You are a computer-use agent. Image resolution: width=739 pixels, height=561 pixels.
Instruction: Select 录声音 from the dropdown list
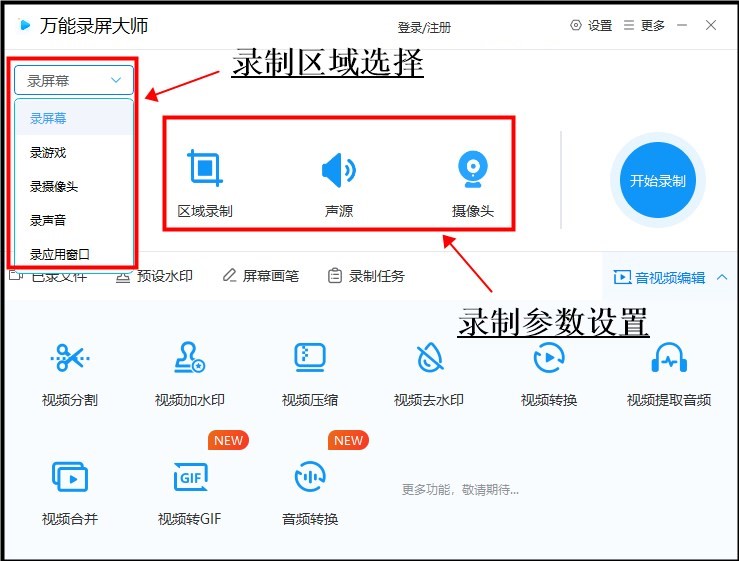pyautogui.click(x=74, y=220)
